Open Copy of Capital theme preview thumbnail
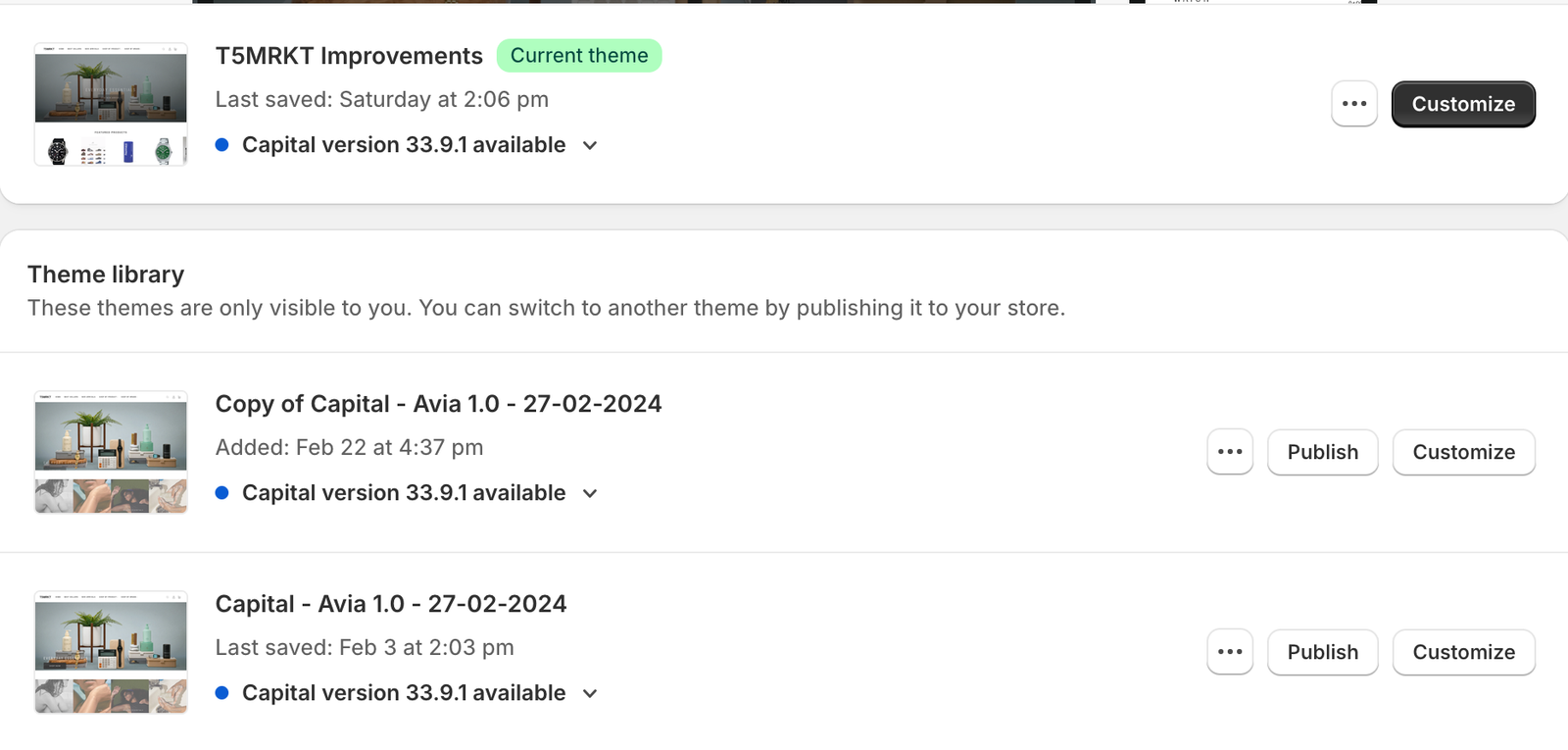 [x=111, y=452]
